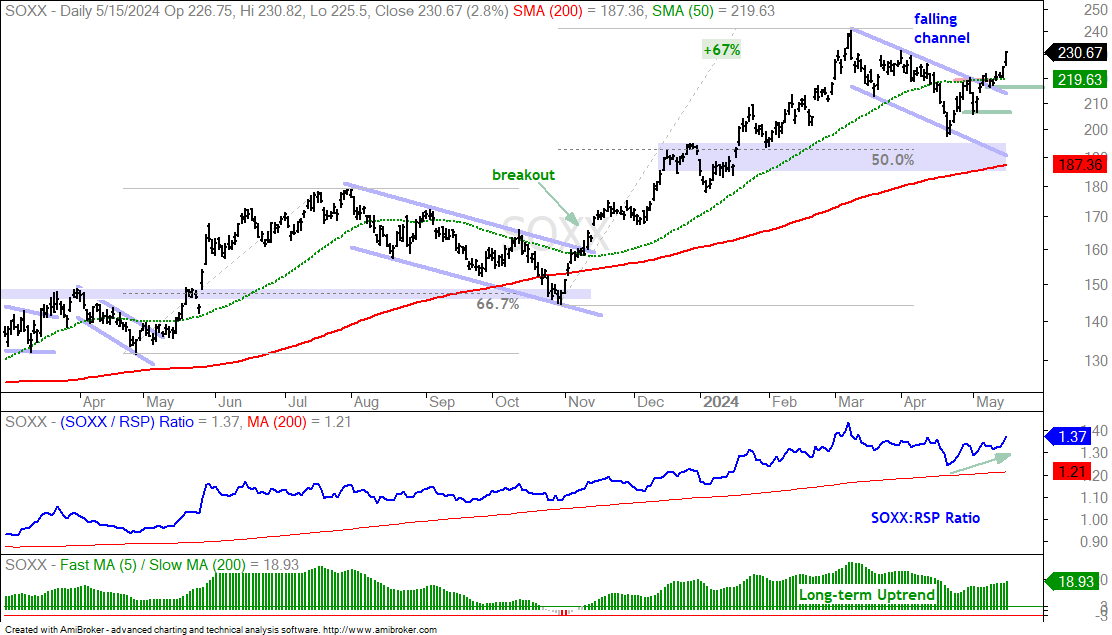Click the green breakout annotation text
The image size is (1112, 635).
523,175
